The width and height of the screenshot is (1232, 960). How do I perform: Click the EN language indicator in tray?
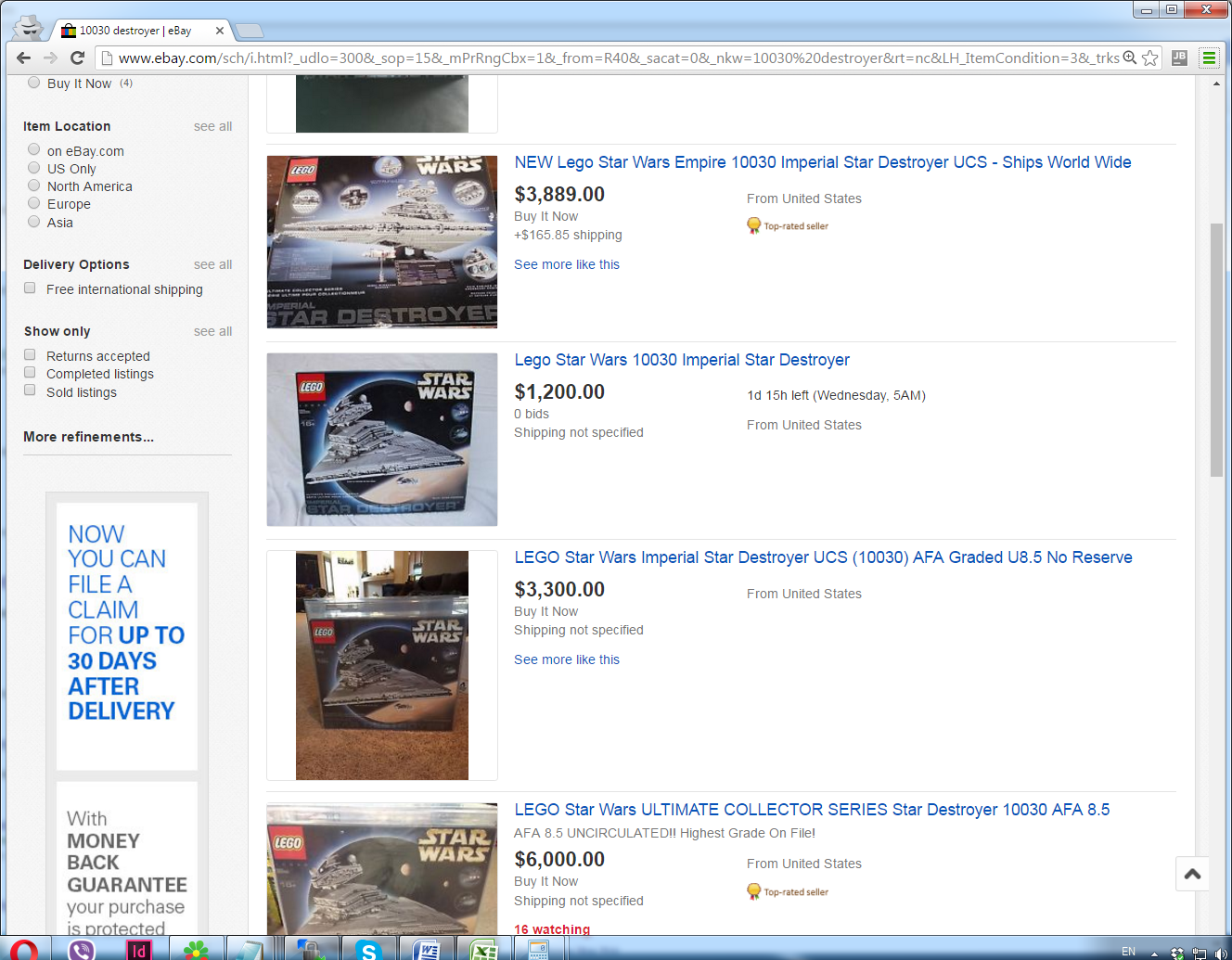pos(1128,952)
